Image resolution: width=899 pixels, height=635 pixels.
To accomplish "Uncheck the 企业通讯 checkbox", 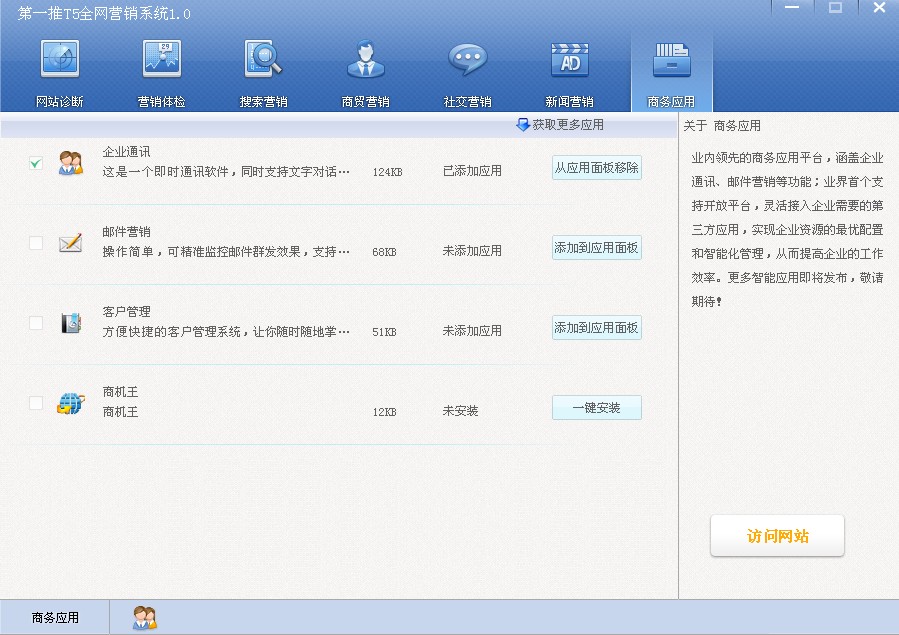I will pos(36,163).
